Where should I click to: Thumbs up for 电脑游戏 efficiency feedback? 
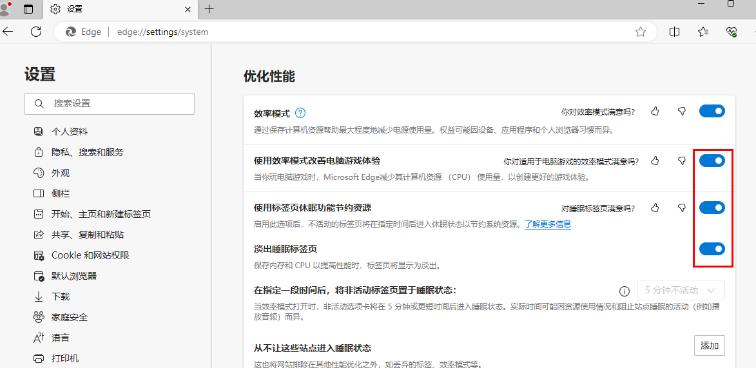655,161
